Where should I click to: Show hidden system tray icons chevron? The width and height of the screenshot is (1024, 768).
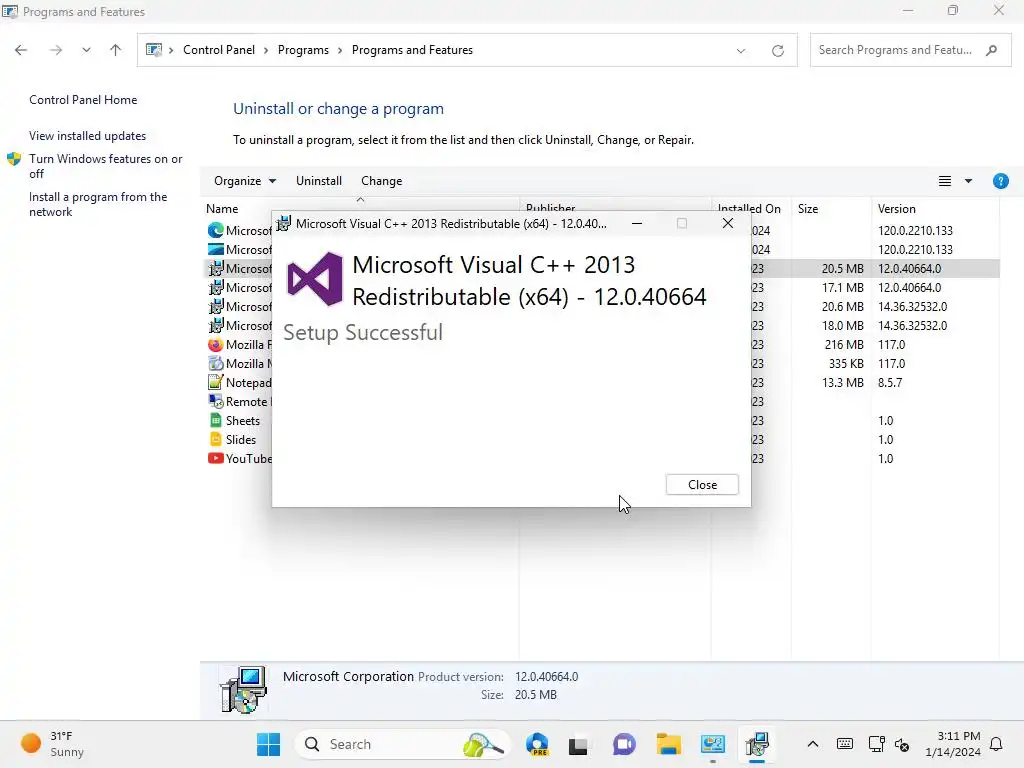click(812, 744)
